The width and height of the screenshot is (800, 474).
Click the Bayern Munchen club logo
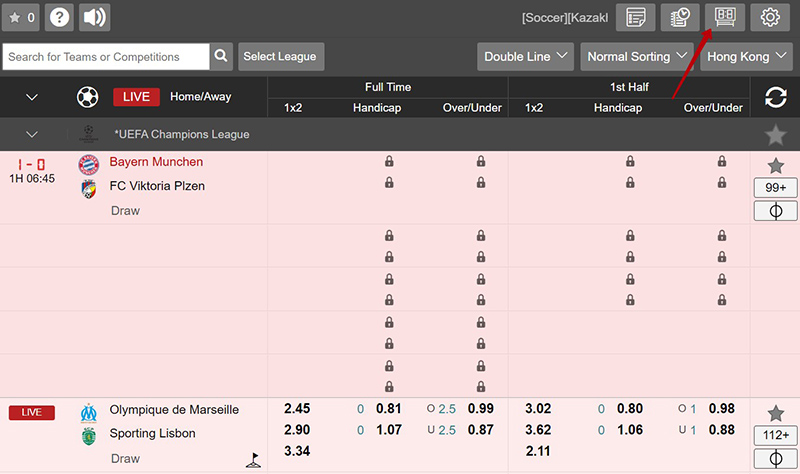pyautogui.click(x=89, y=165)
